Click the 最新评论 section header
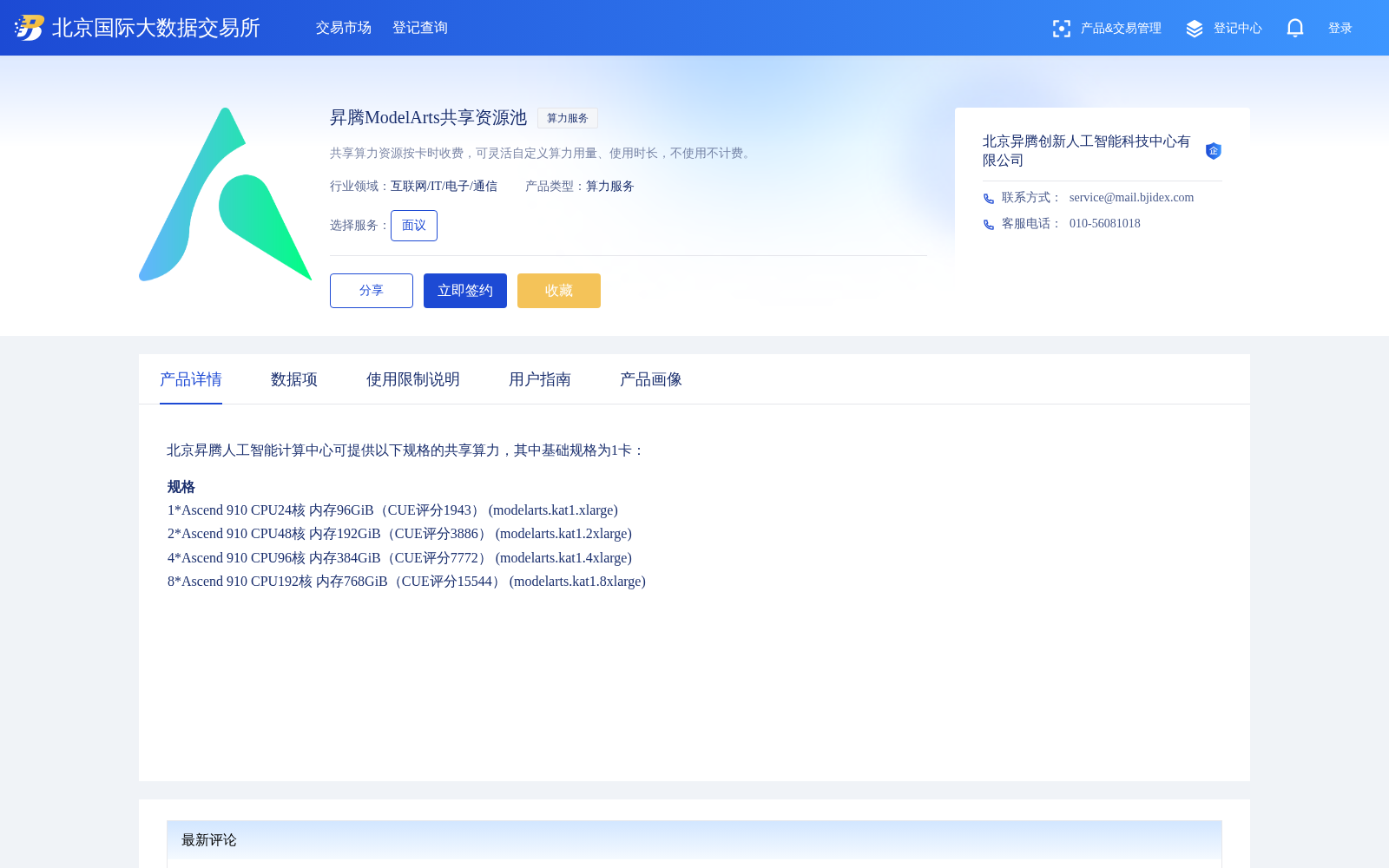The image size is (1389, 868). point(694,840)
